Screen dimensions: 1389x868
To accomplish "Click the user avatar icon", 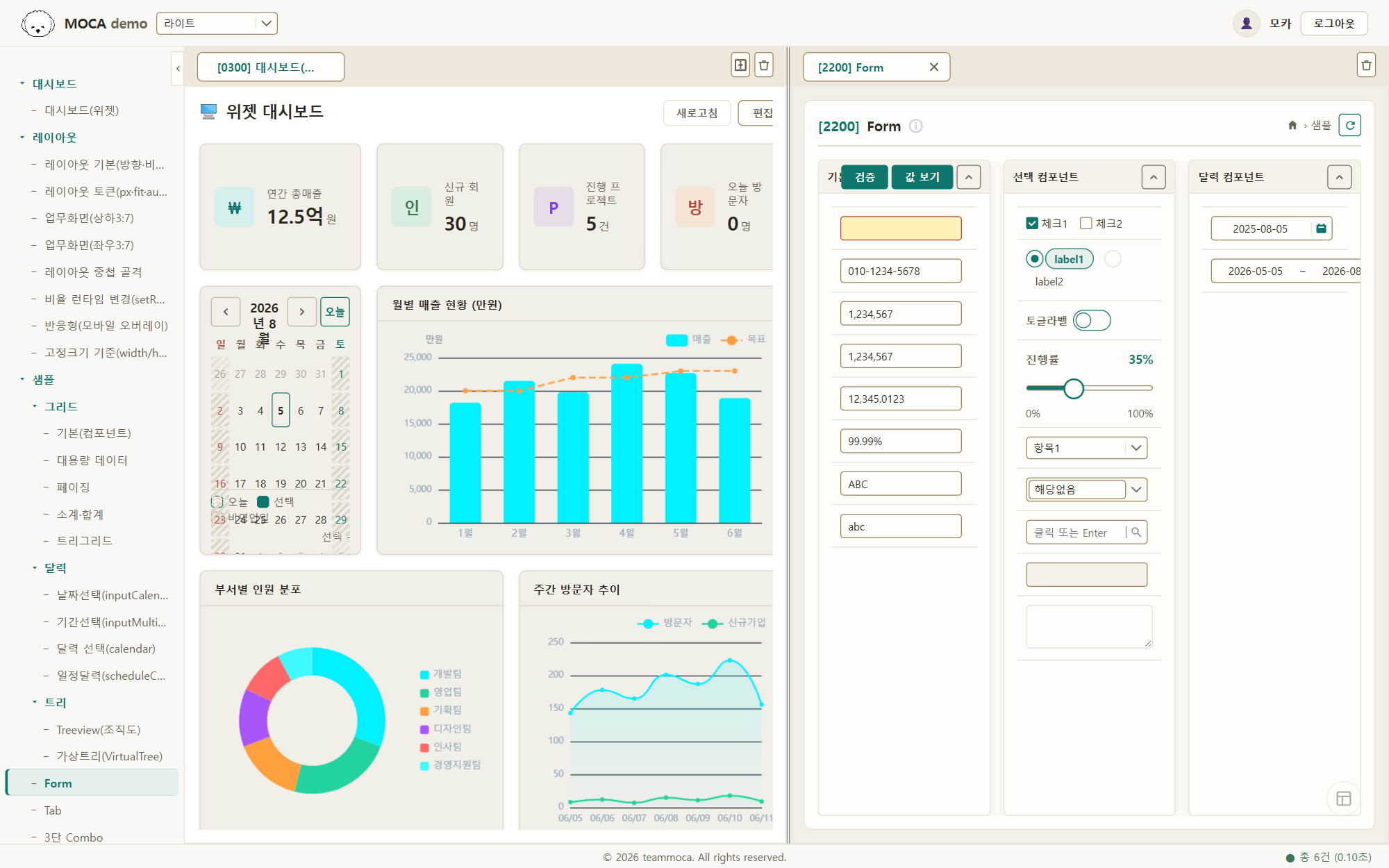I will (x=1247, y=24).
